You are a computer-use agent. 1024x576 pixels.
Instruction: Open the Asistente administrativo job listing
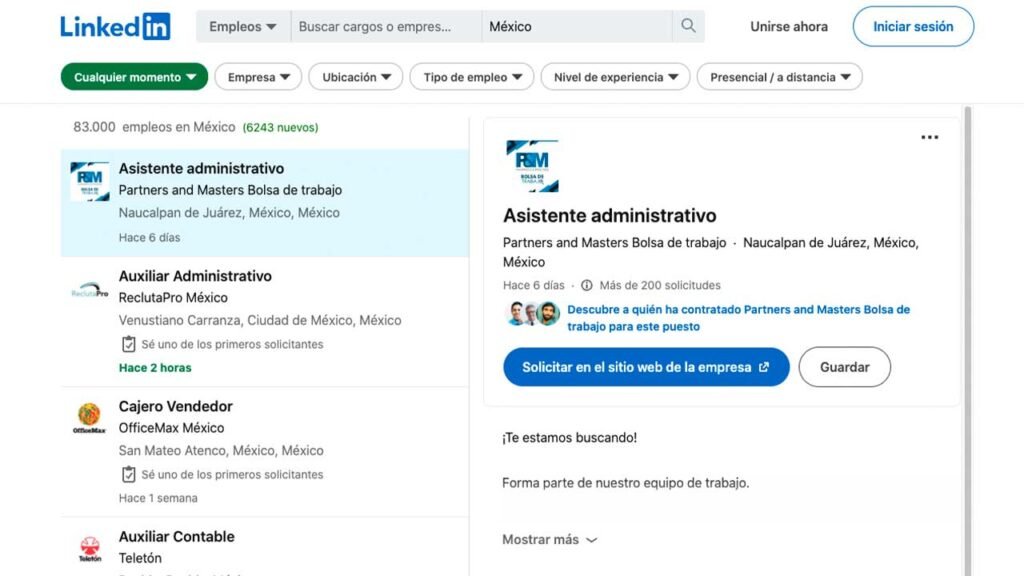265,203
